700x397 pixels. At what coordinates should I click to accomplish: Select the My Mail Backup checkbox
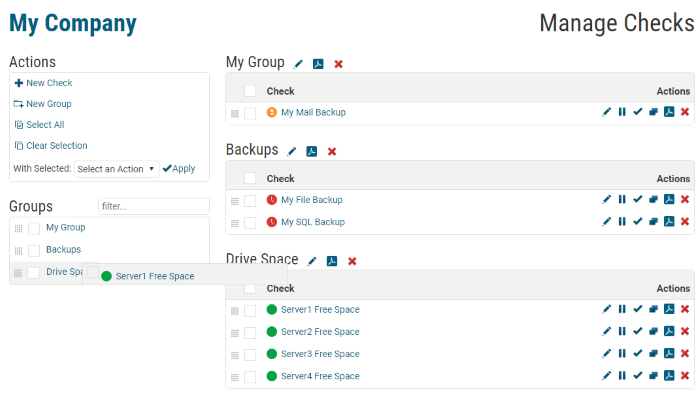[250, 113]
